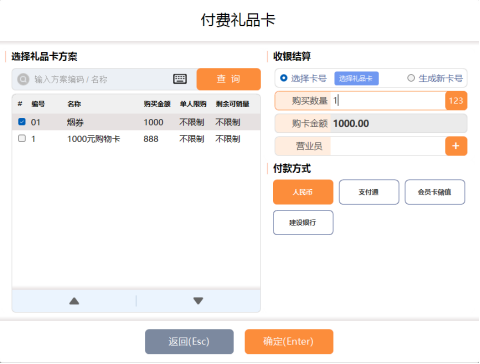Open the on-screen keyboard icon in search box
The height and width of the screenshot is (364, 480).
(x=180, y=79)
